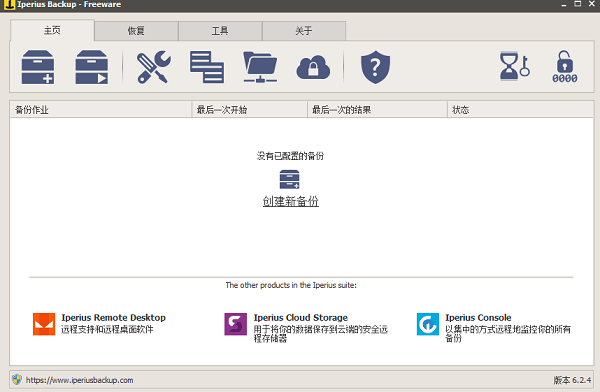
Task: Click the create new backup toolbar icon
Action: [x=38, y=67]
